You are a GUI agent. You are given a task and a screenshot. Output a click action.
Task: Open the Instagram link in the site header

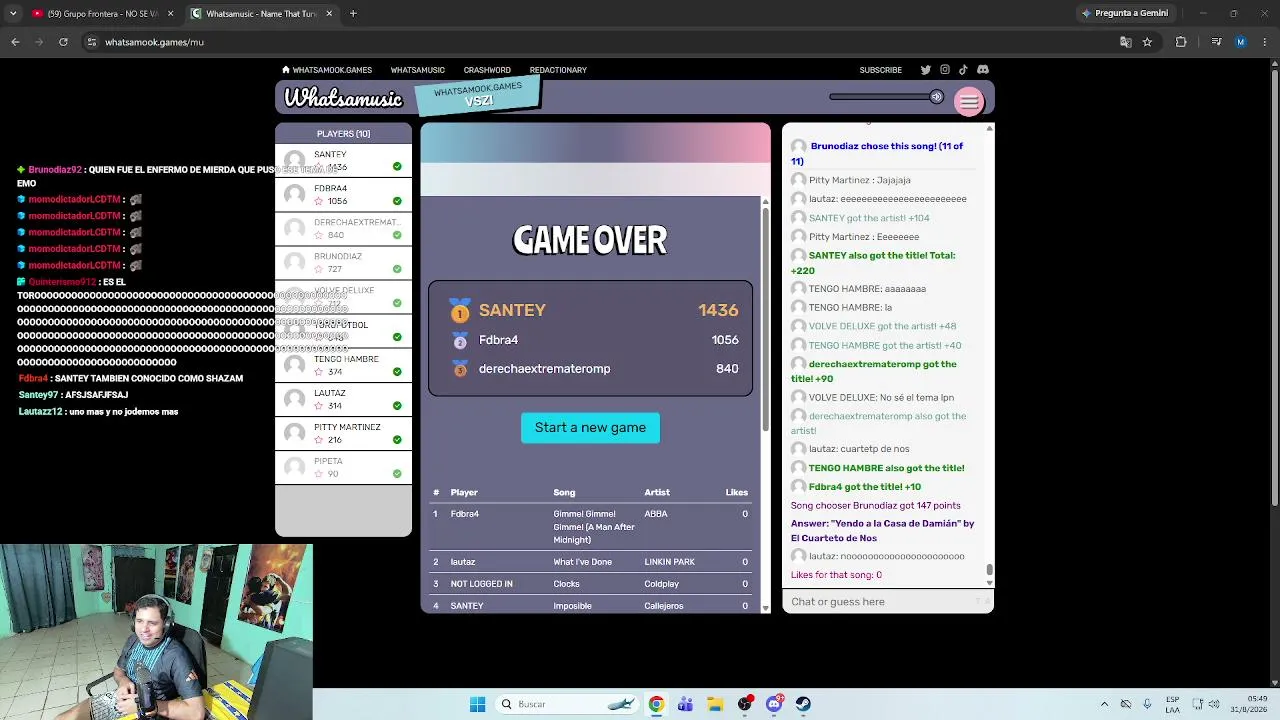[944, 70]
